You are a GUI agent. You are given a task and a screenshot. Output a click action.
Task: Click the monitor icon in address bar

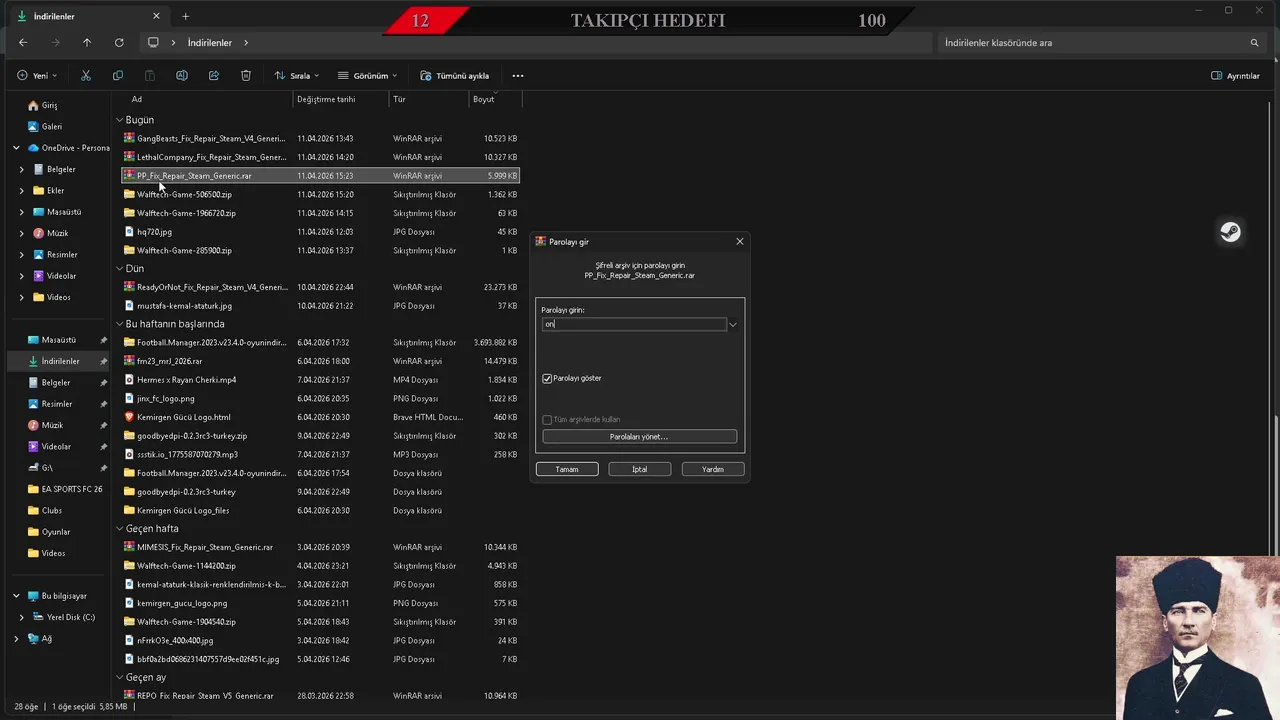[153, 43]
